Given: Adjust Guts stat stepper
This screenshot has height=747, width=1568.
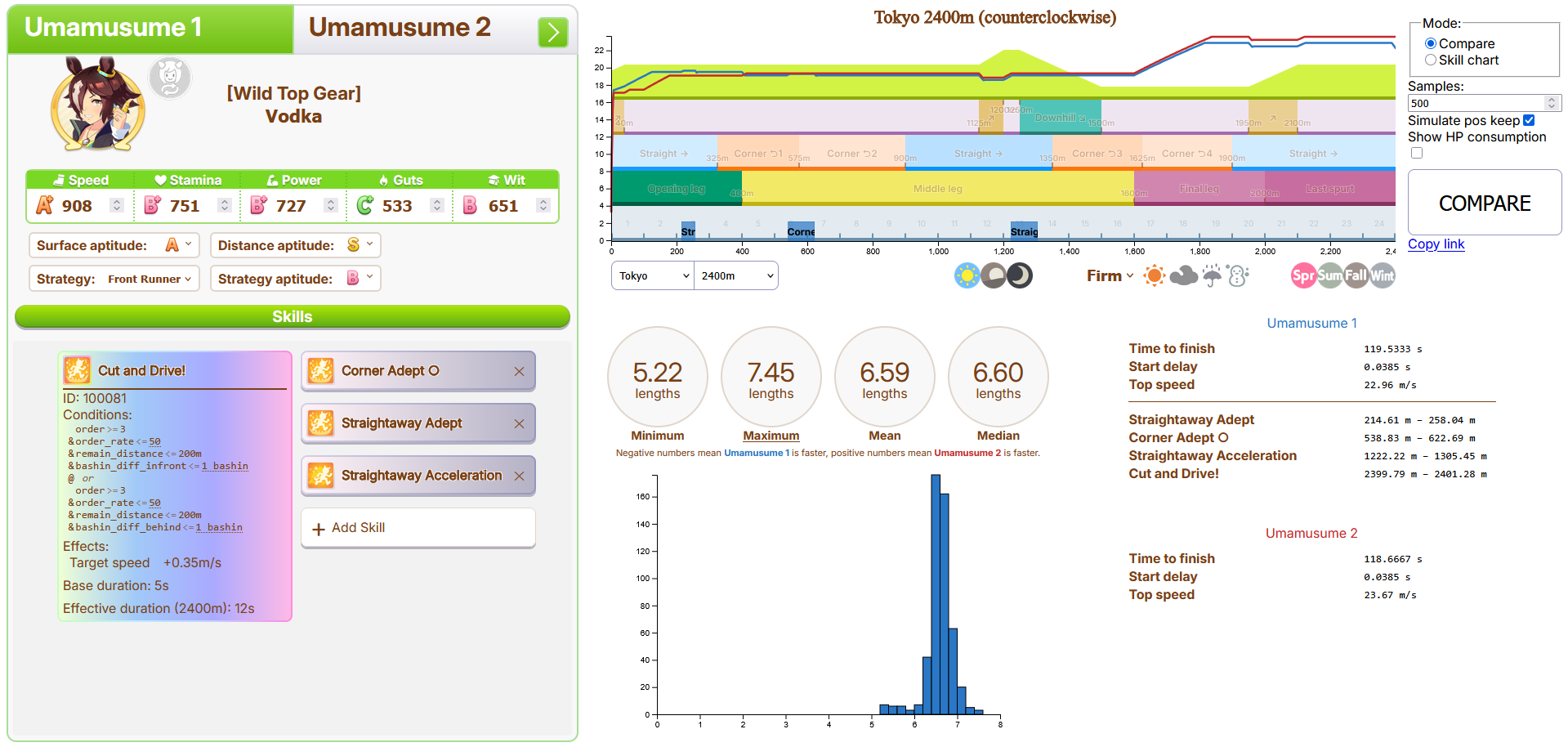Looking at the screenshot, I should [437, 205].
